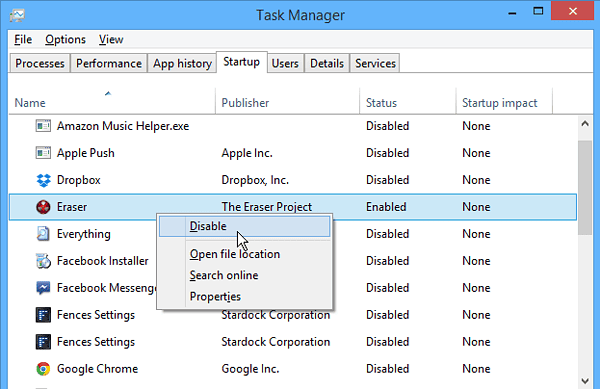The height and width of the screenshot is (389, 600).
Task: Click the Amazon Music Helper.exe icon
Action: coord(43,126)
